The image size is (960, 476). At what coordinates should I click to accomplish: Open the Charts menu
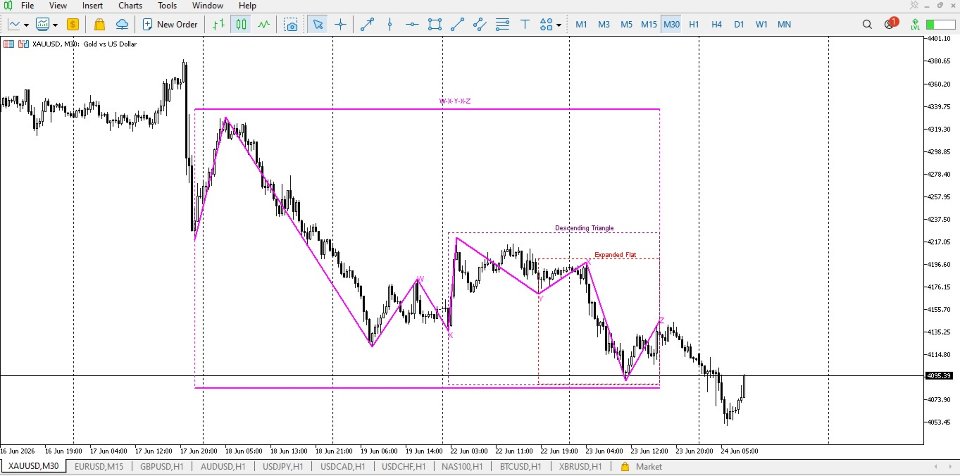[130, 6]
